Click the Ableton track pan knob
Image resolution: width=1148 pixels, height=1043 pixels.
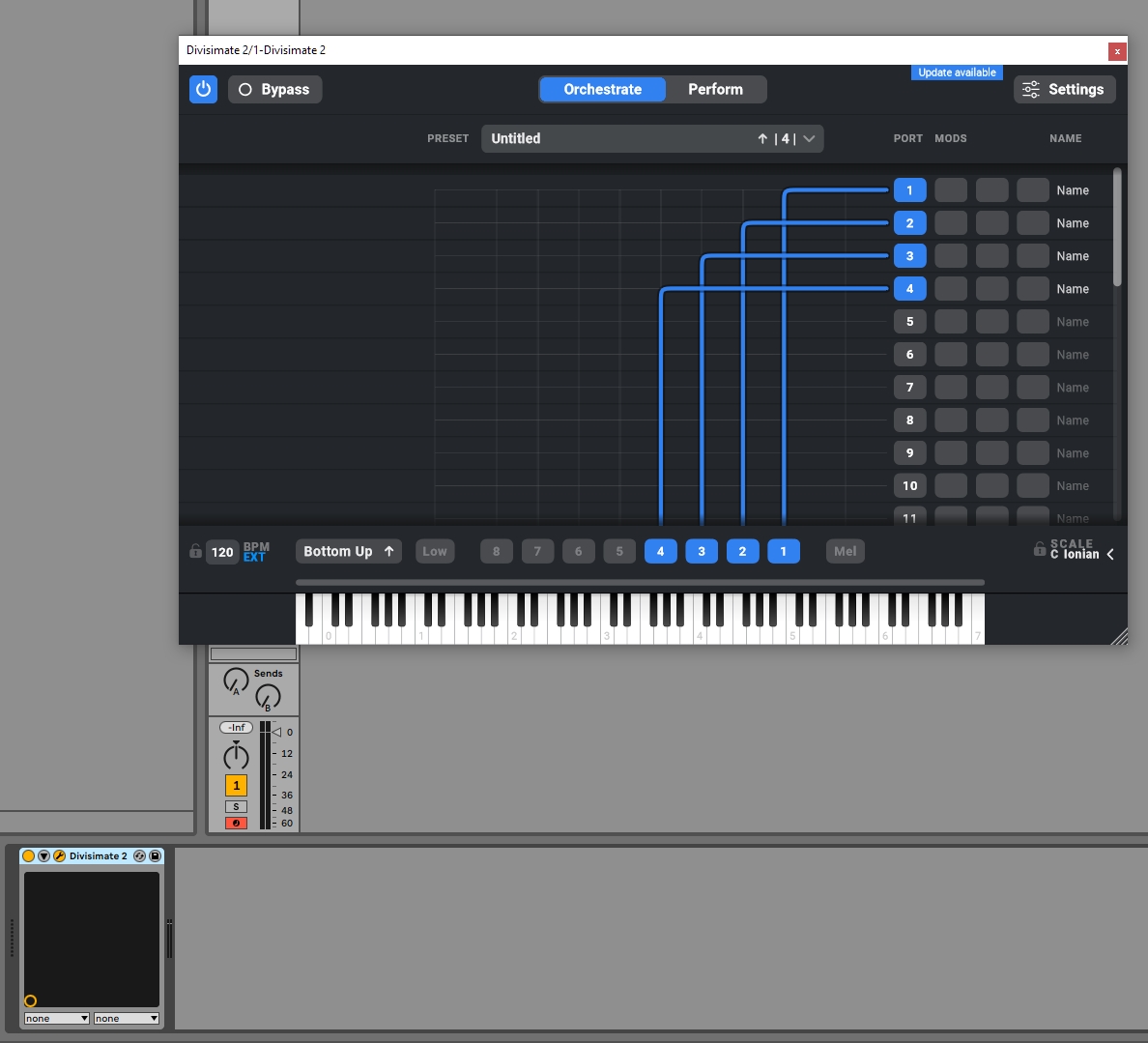tap(236, 755)
